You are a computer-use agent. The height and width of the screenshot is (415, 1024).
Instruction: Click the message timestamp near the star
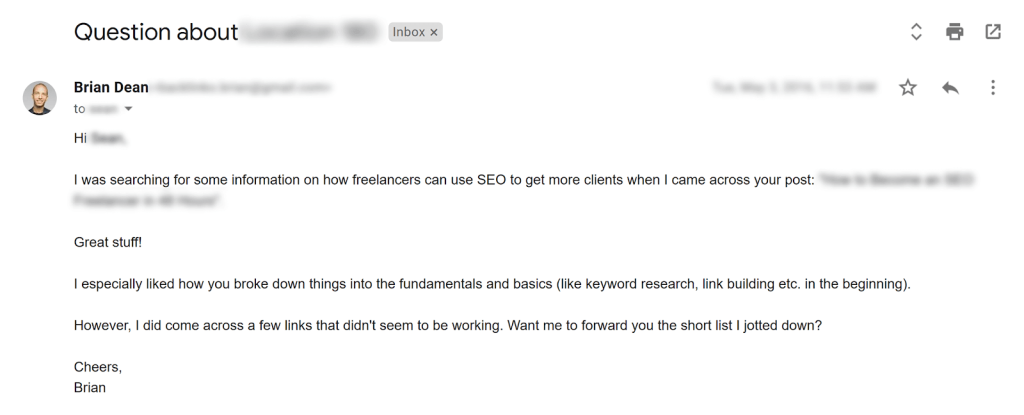[x=794, y=88]
